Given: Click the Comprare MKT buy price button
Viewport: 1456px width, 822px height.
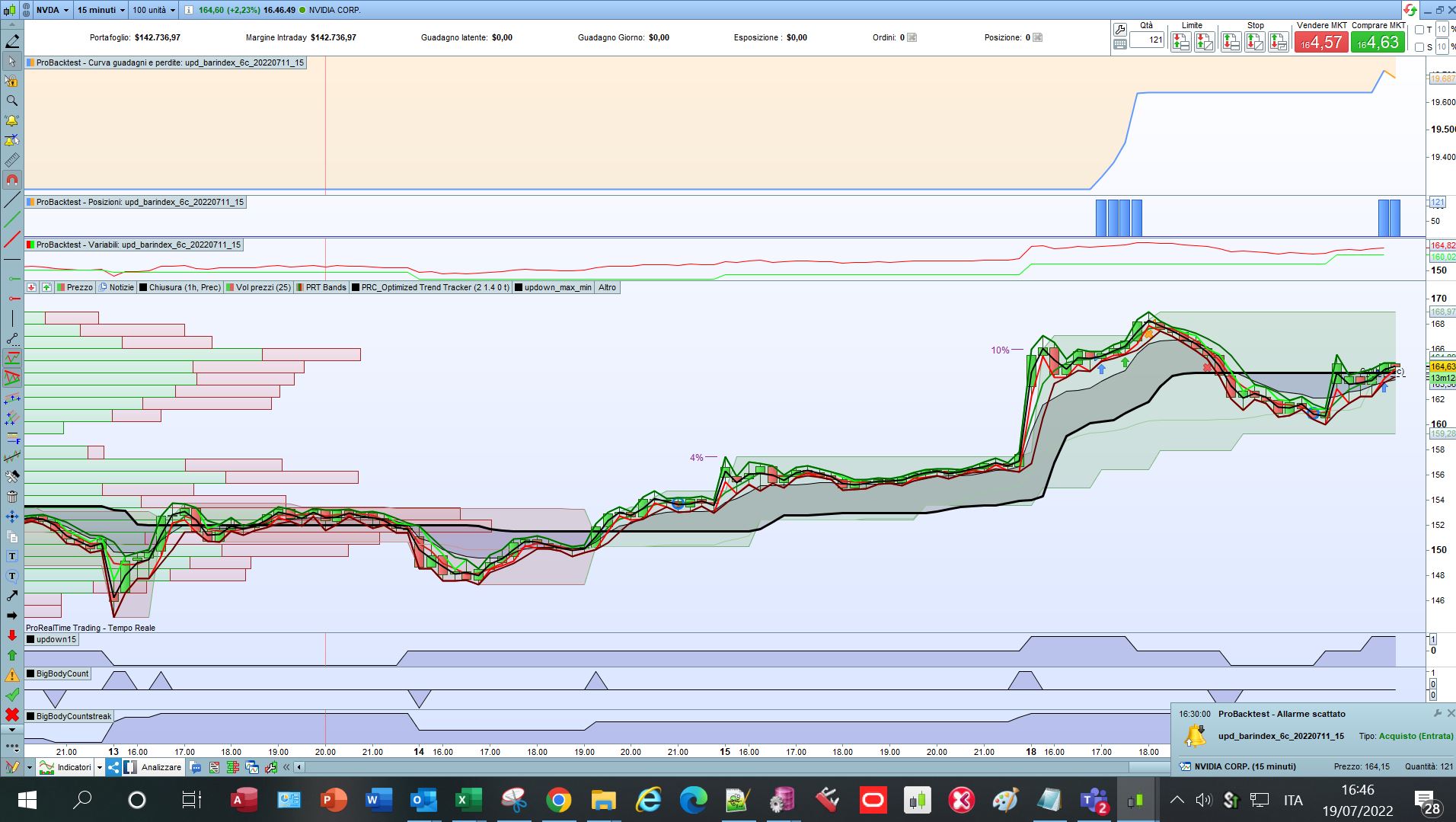Looking at the screenshot, I should [x=1378, y=42].
